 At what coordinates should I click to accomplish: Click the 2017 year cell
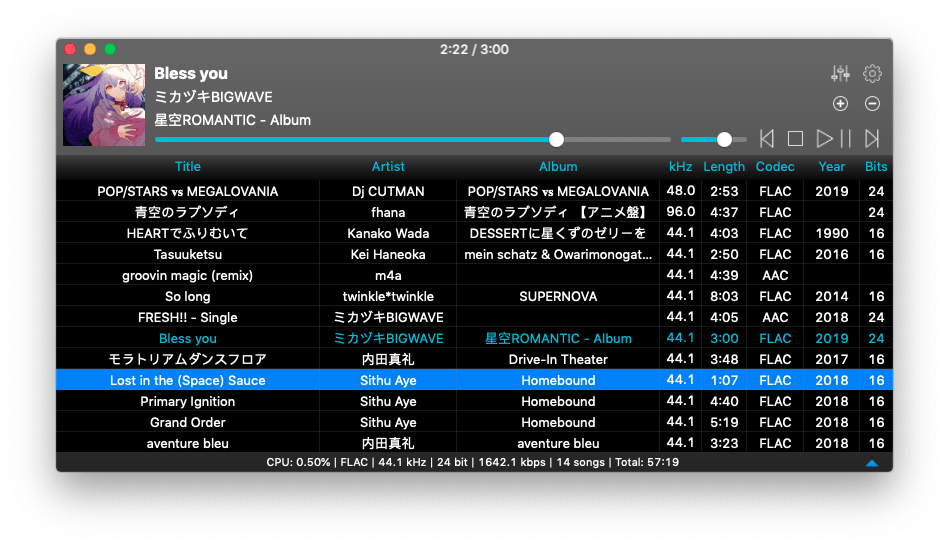pyautogui.click(x=832, y=360)
